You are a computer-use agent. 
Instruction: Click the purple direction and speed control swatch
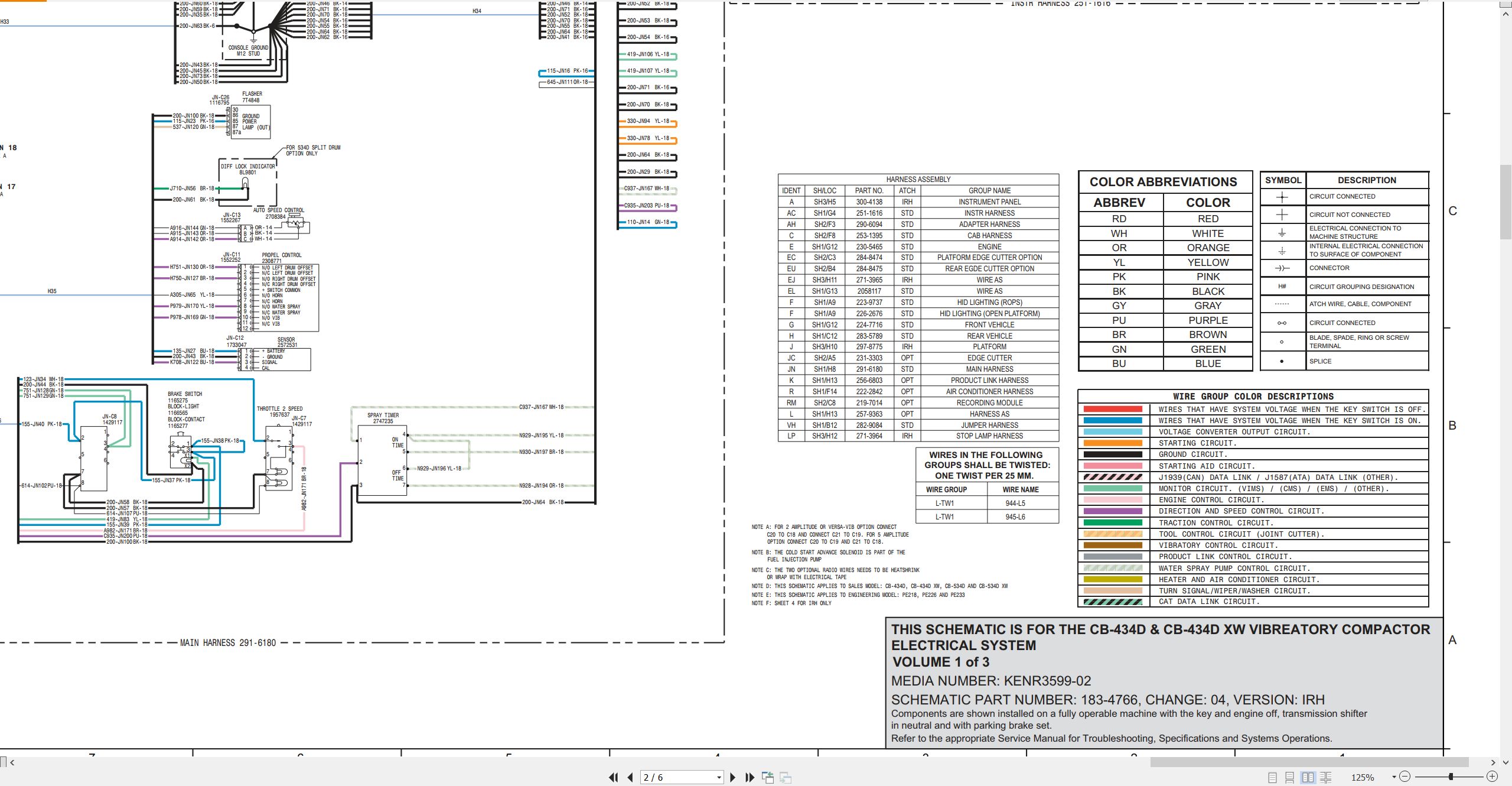pyautogui.click(x=1113, y=511)
